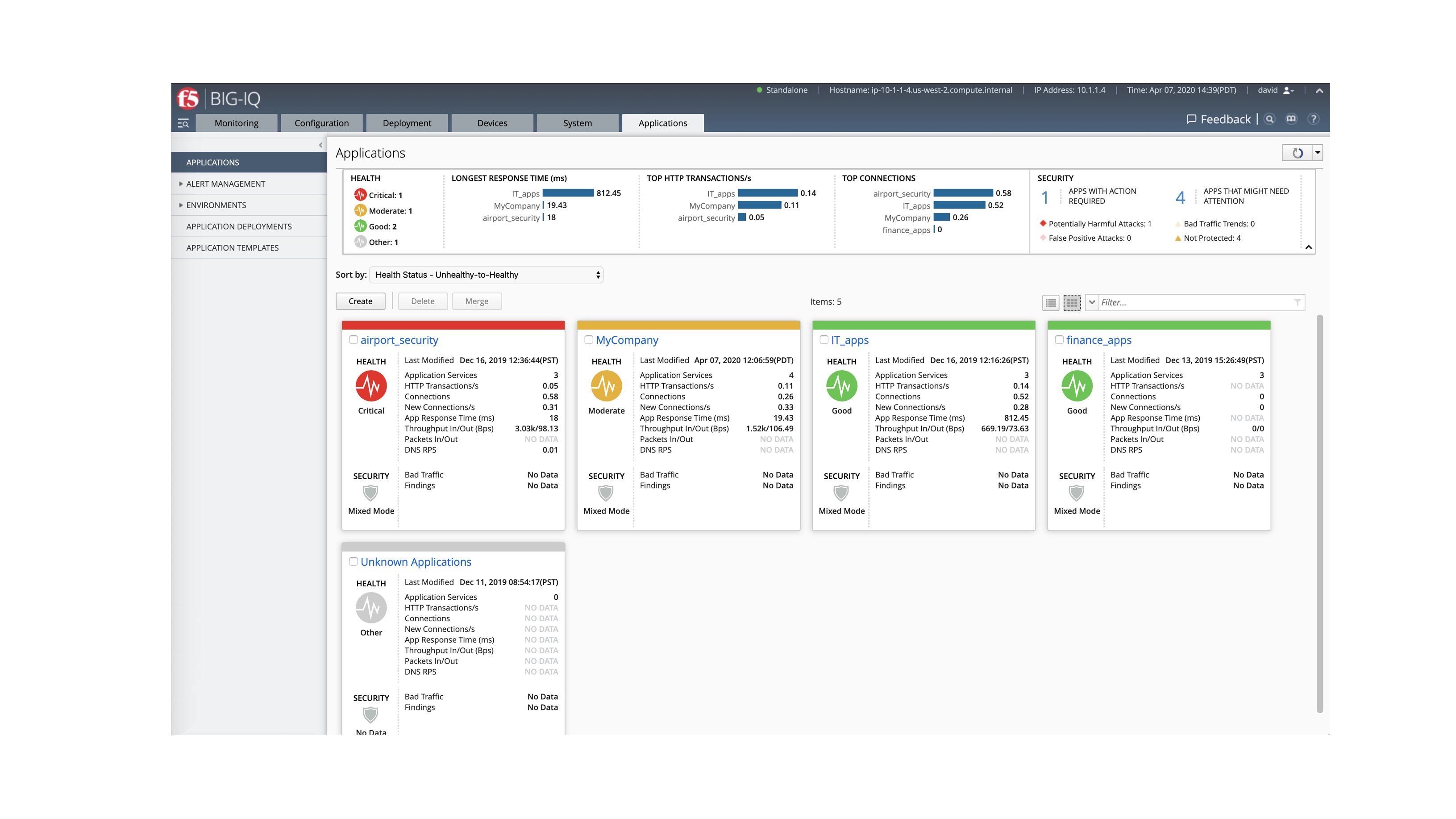Click the help question mark icon
The image size is (1456, 819).
point(1314,119)
